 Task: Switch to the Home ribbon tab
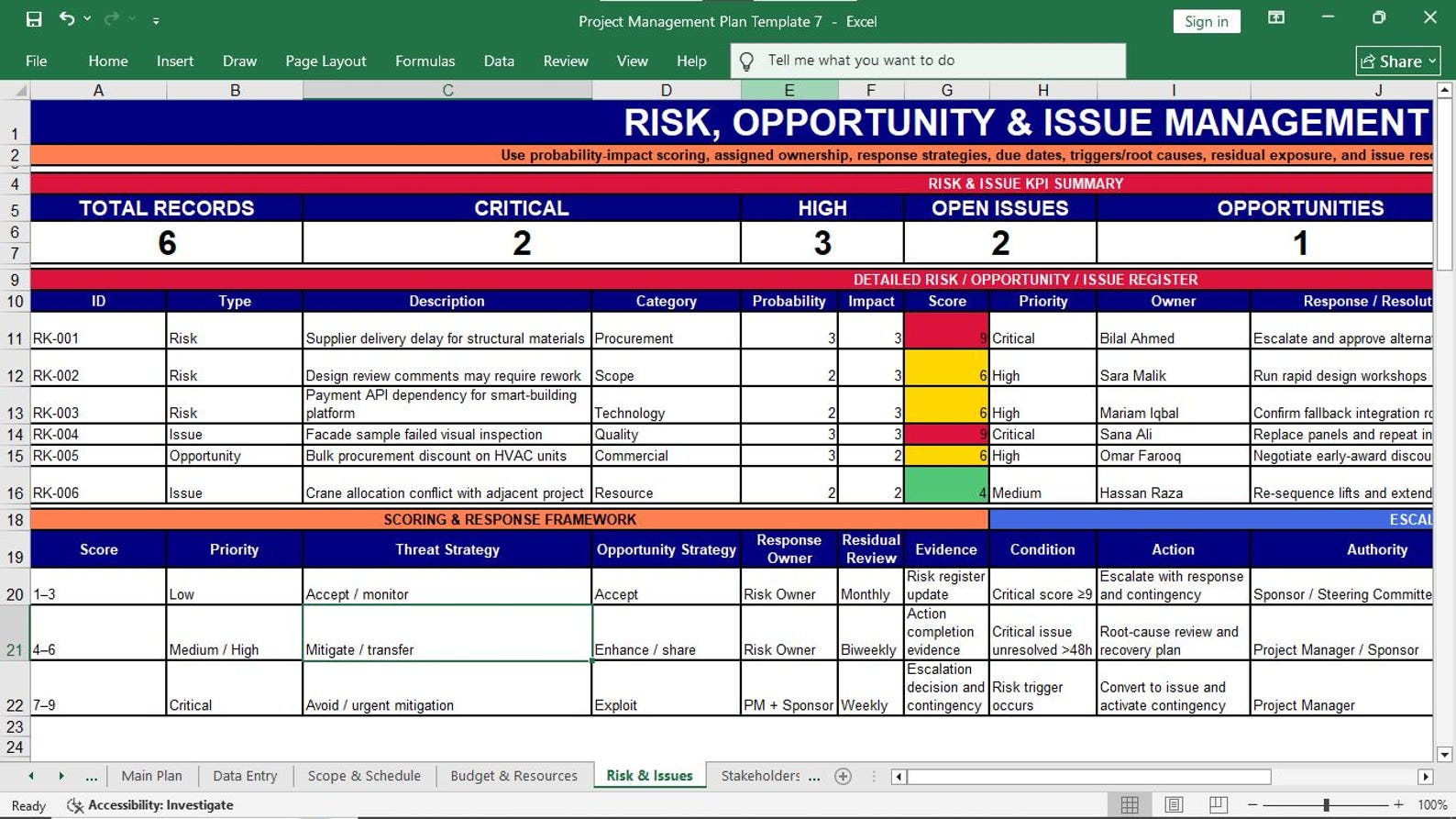click(x=108, y=61)
